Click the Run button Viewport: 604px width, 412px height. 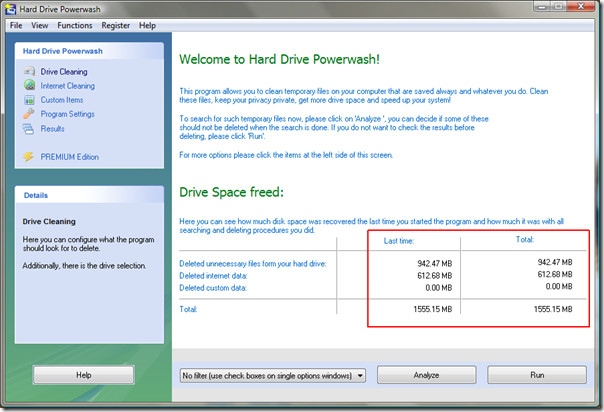(537, 375)
